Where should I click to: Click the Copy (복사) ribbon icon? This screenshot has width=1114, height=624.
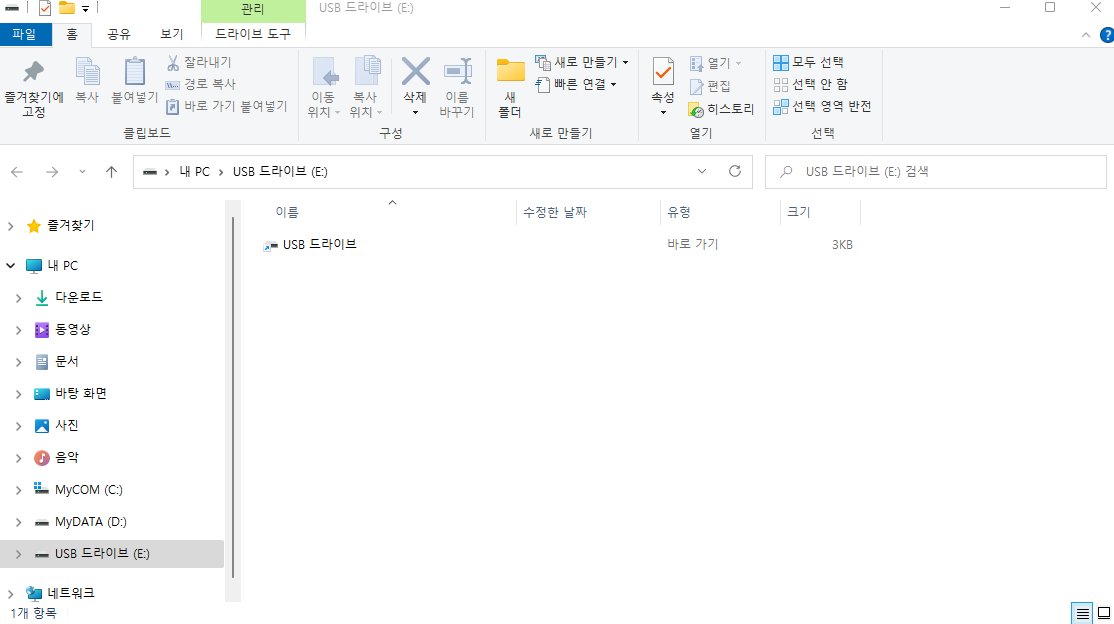pos(87,72)
